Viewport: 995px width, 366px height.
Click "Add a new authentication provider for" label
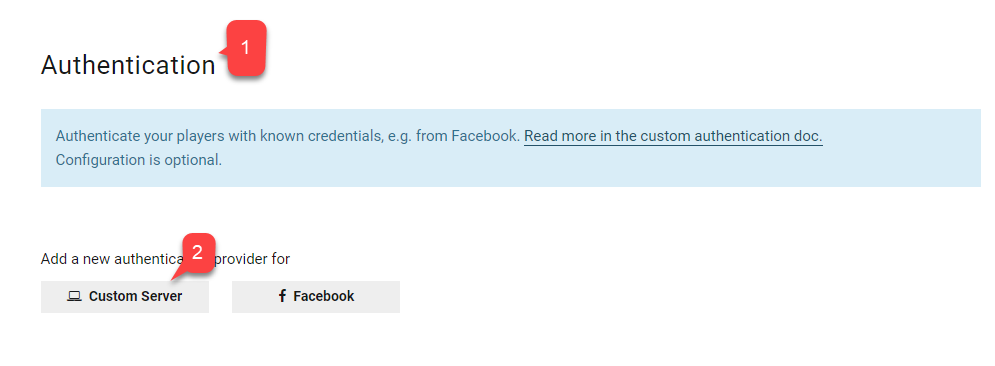coord(166,259)
